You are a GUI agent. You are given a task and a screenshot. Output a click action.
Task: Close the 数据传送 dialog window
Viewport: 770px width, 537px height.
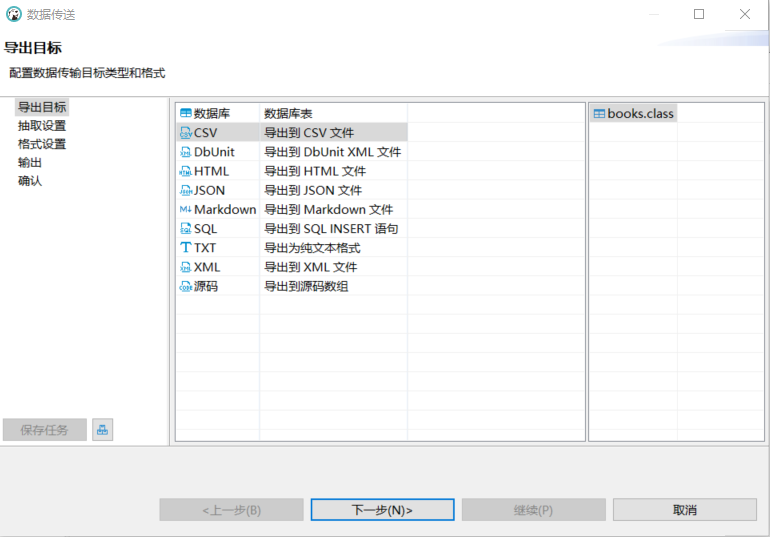(x=745, y=14)
